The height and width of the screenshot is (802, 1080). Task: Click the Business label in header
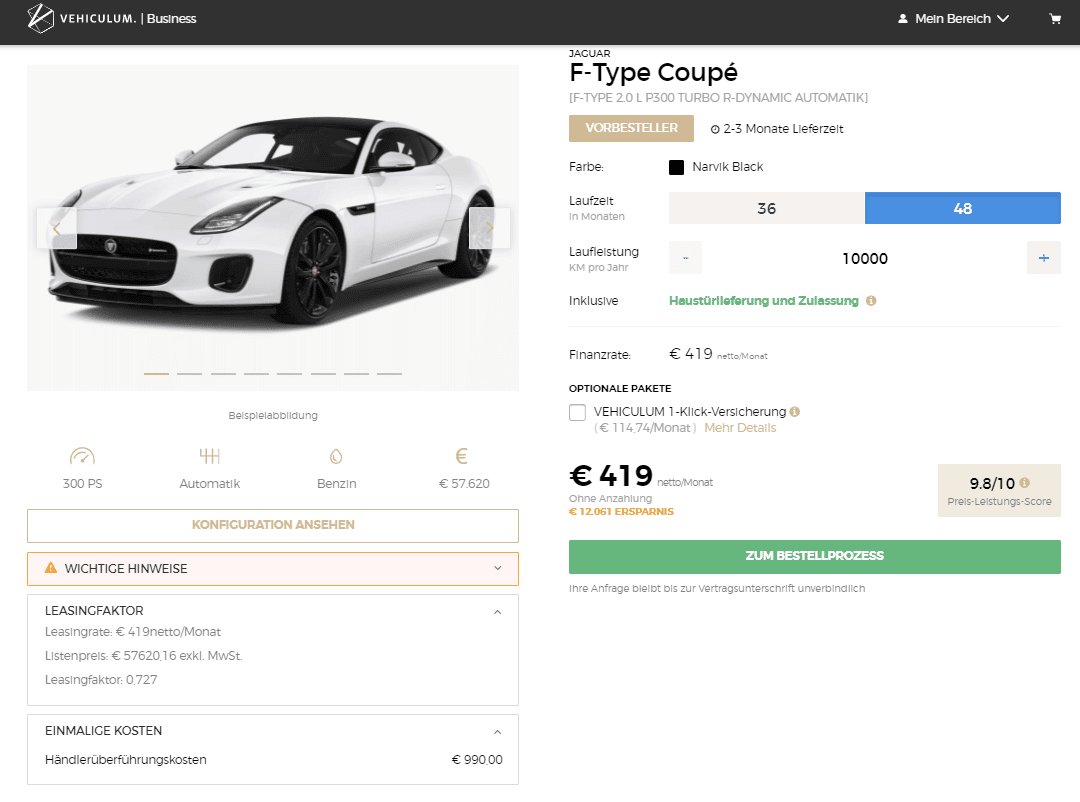coord(172,19)
